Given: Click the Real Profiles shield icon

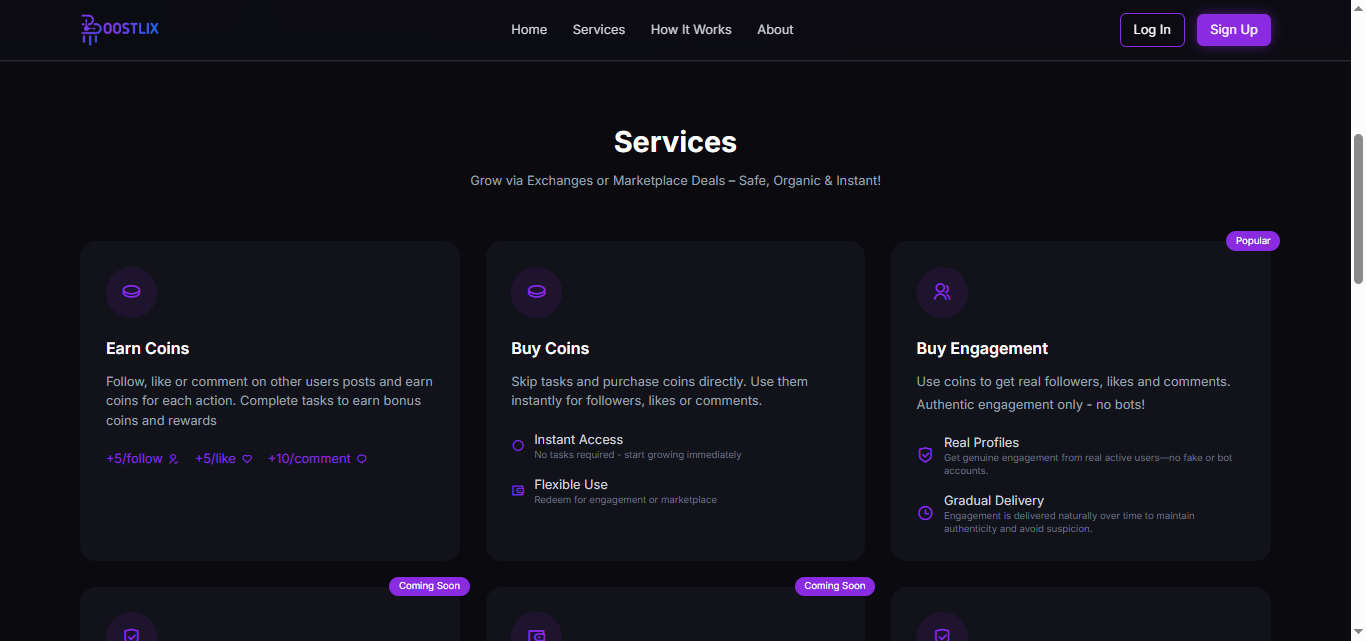Looking at the screenshot, I should click(x=925, y=455).
